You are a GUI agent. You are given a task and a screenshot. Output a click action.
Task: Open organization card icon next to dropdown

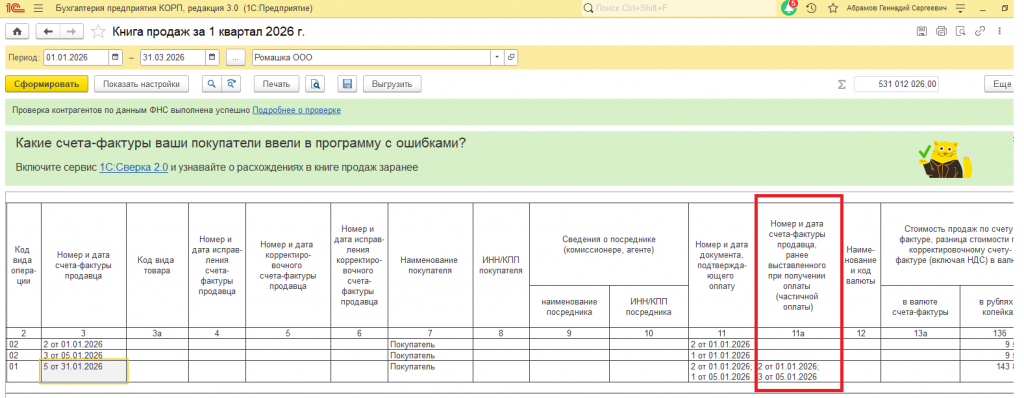pos(511,58)
